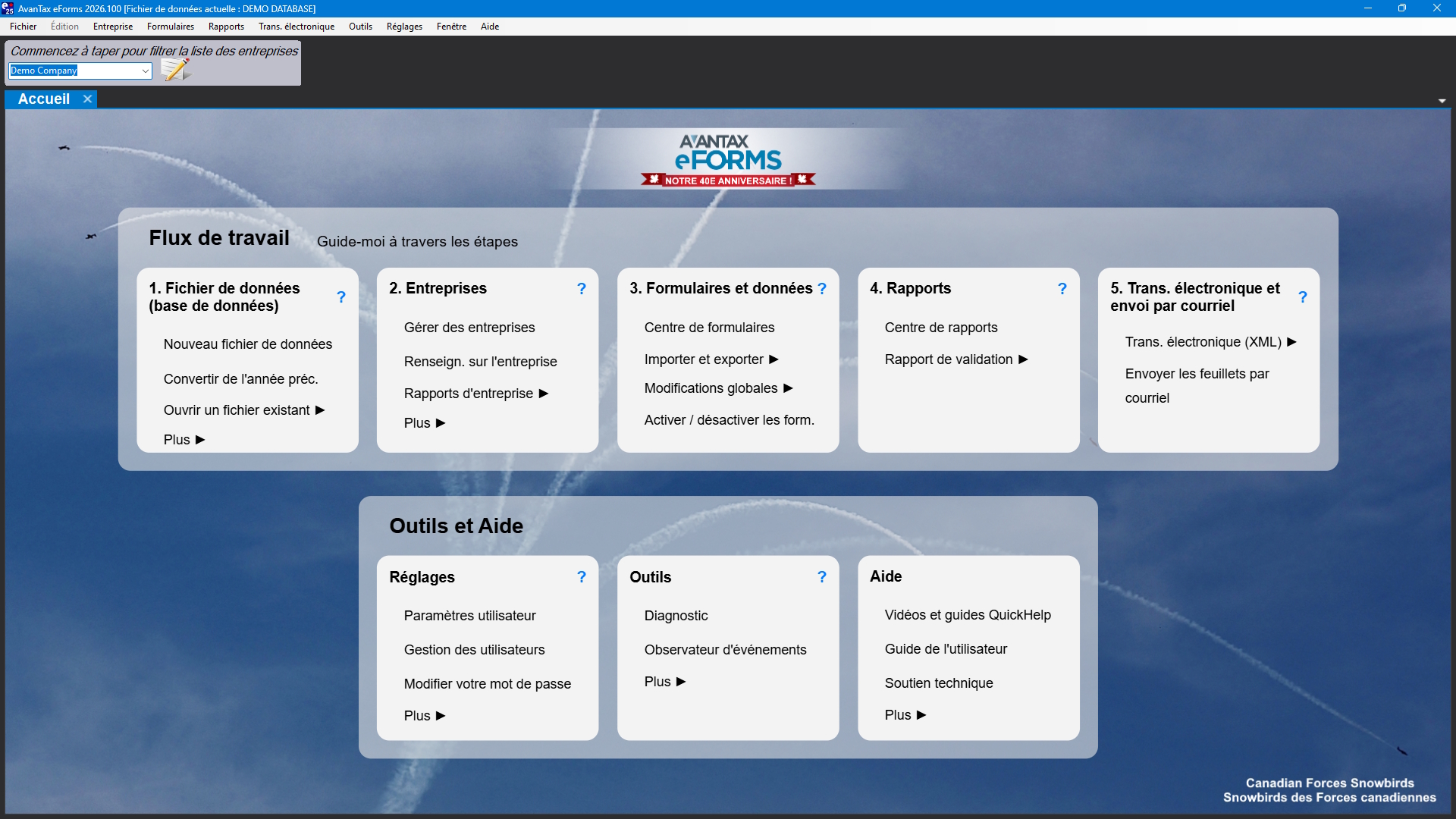Click Nouveau fichier de données link
Viewport: 1456px width, 819px height.
click(x=247, y=344)
